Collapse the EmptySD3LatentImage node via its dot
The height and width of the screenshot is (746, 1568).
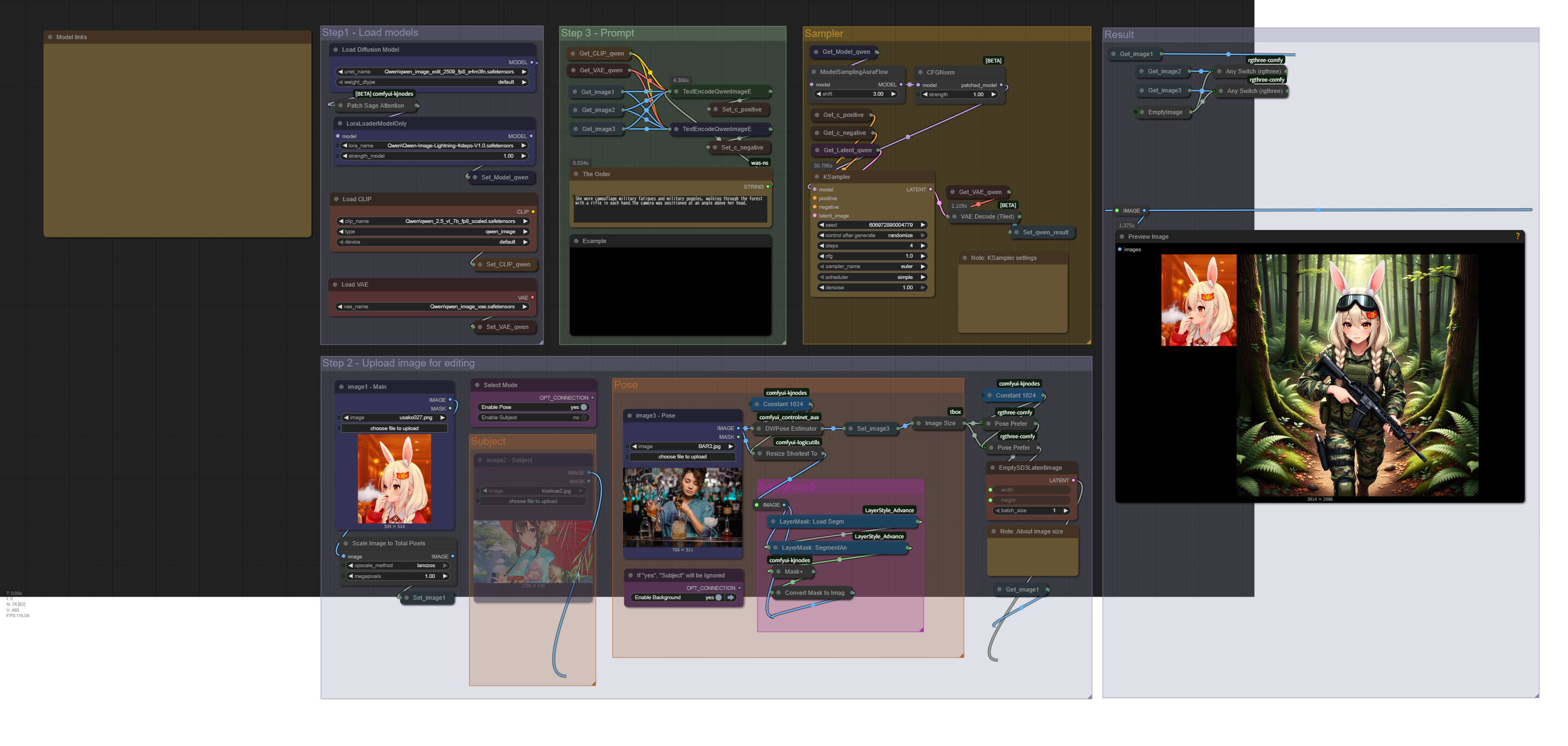pyautogui.click(x=992, y=468)
